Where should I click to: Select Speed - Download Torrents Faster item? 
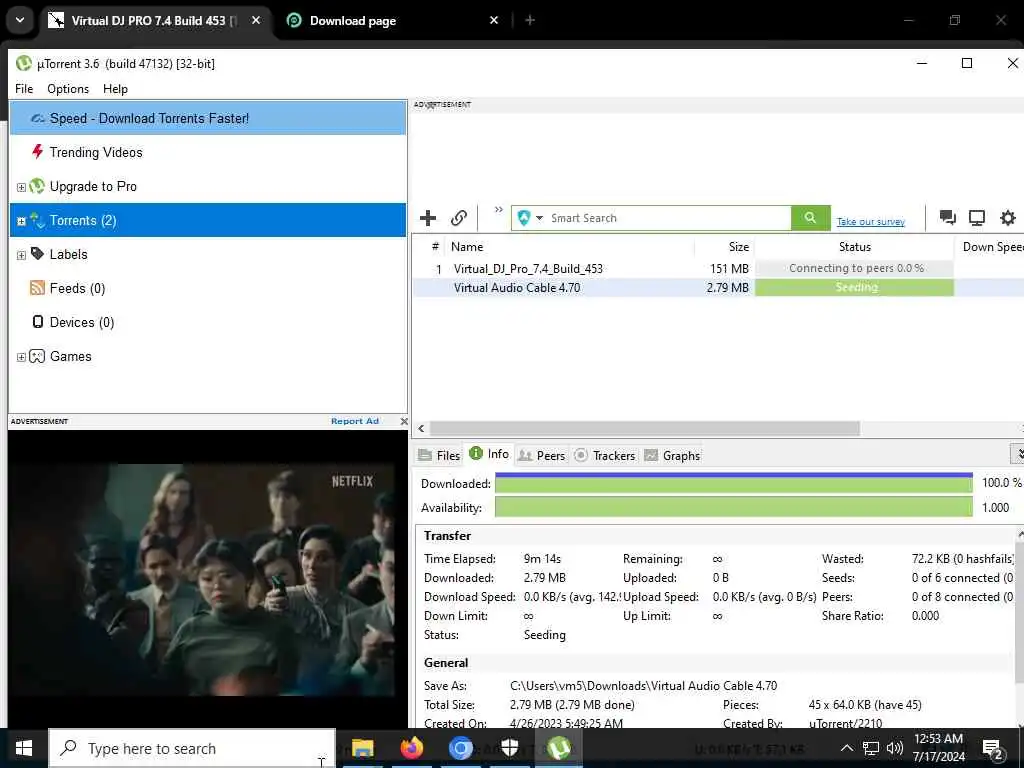208,118
